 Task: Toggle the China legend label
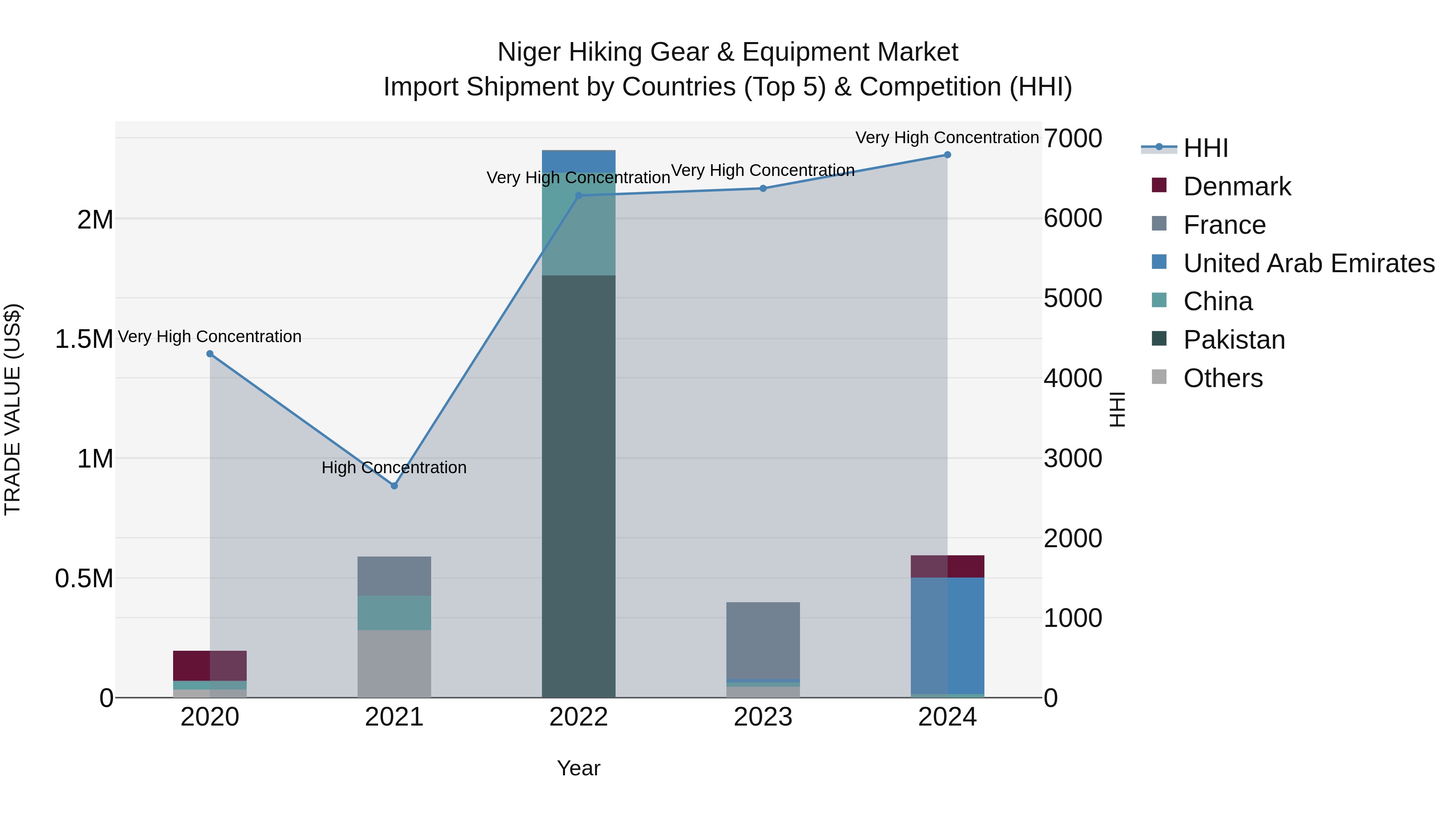point(1218,301)
